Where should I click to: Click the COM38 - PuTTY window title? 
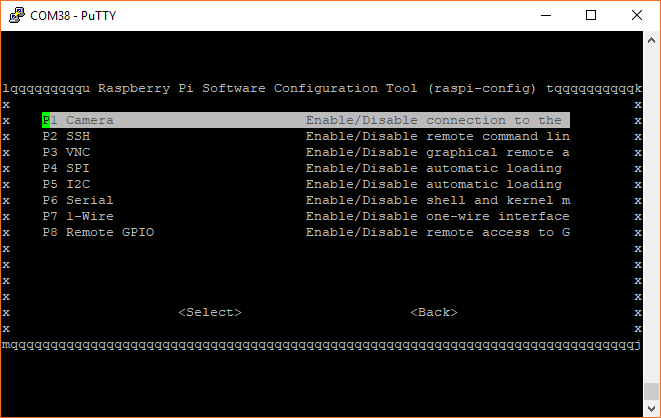point(73,16)
